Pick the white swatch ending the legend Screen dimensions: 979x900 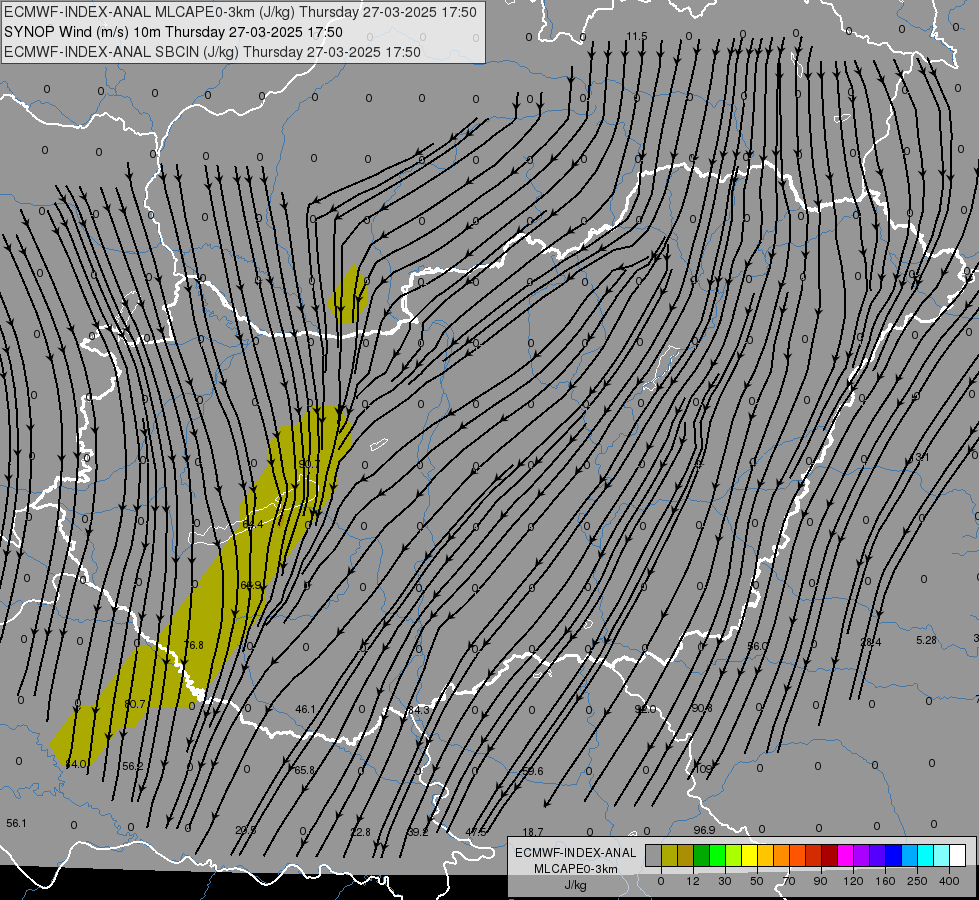tap(958, 856)
